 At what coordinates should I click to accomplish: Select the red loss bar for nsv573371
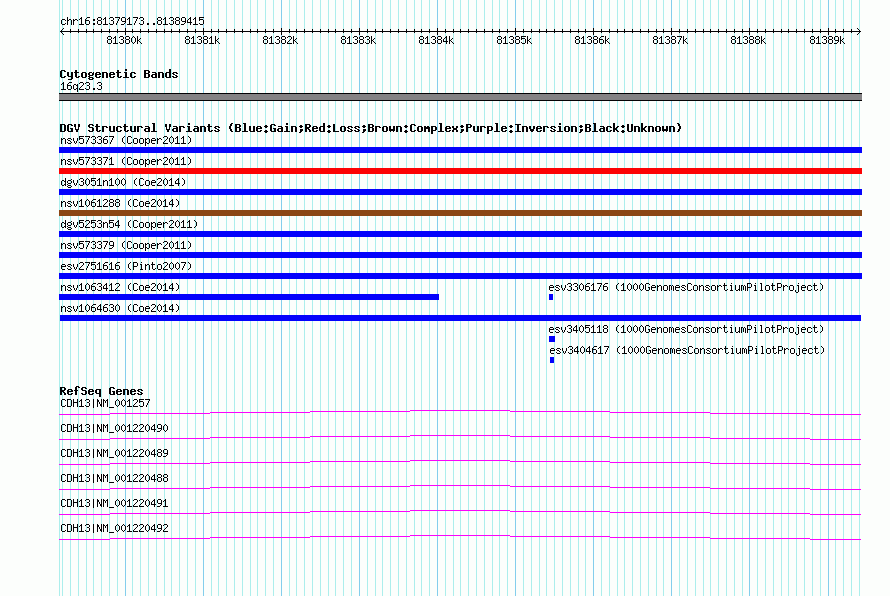[x=460, y=171]
